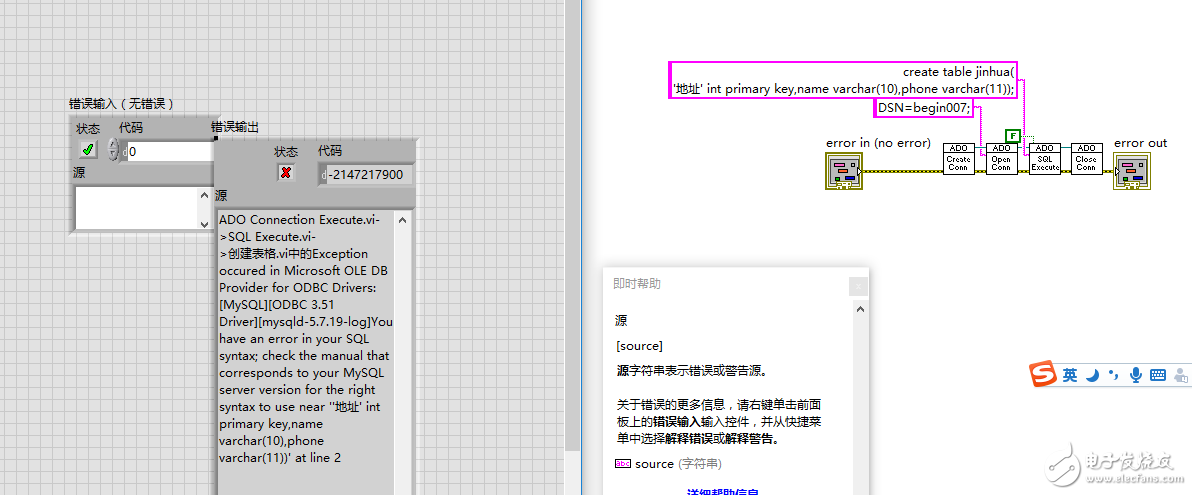Close the 即时帮助 context help window
Screen dimensions: 1192x495
point(858,287)
